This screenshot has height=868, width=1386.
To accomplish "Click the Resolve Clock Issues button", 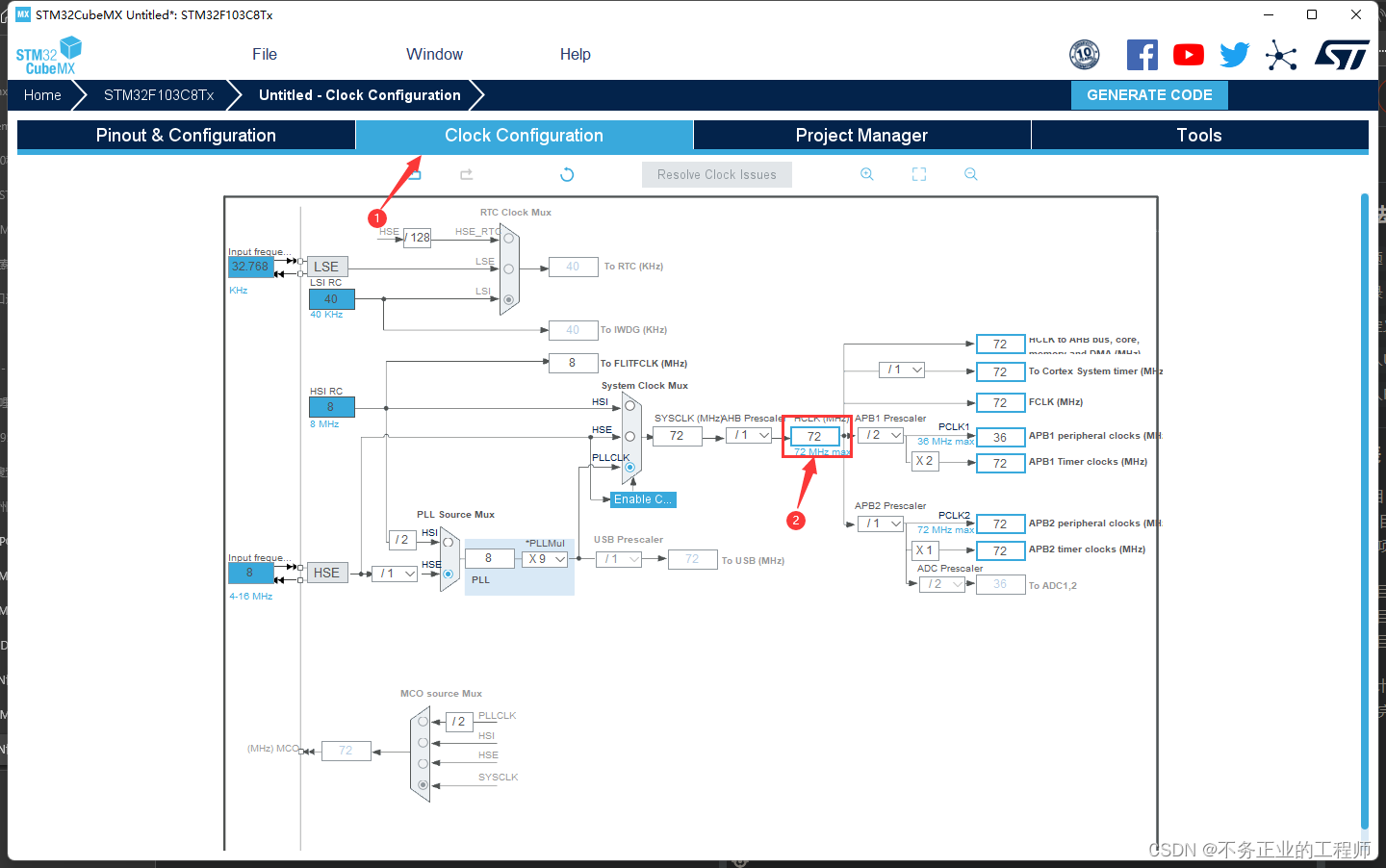I will pyautogui.click(x=717, y=174).
